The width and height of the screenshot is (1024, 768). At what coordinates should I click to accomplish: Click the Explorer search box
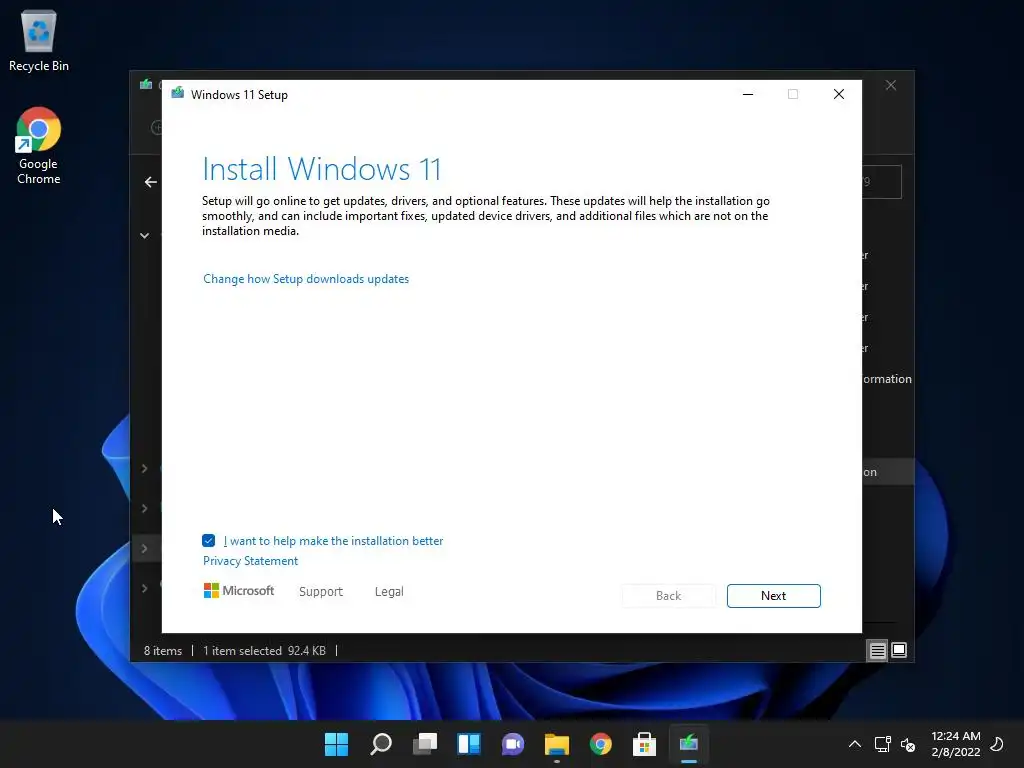pyautogui.click(x=882, y=182)
